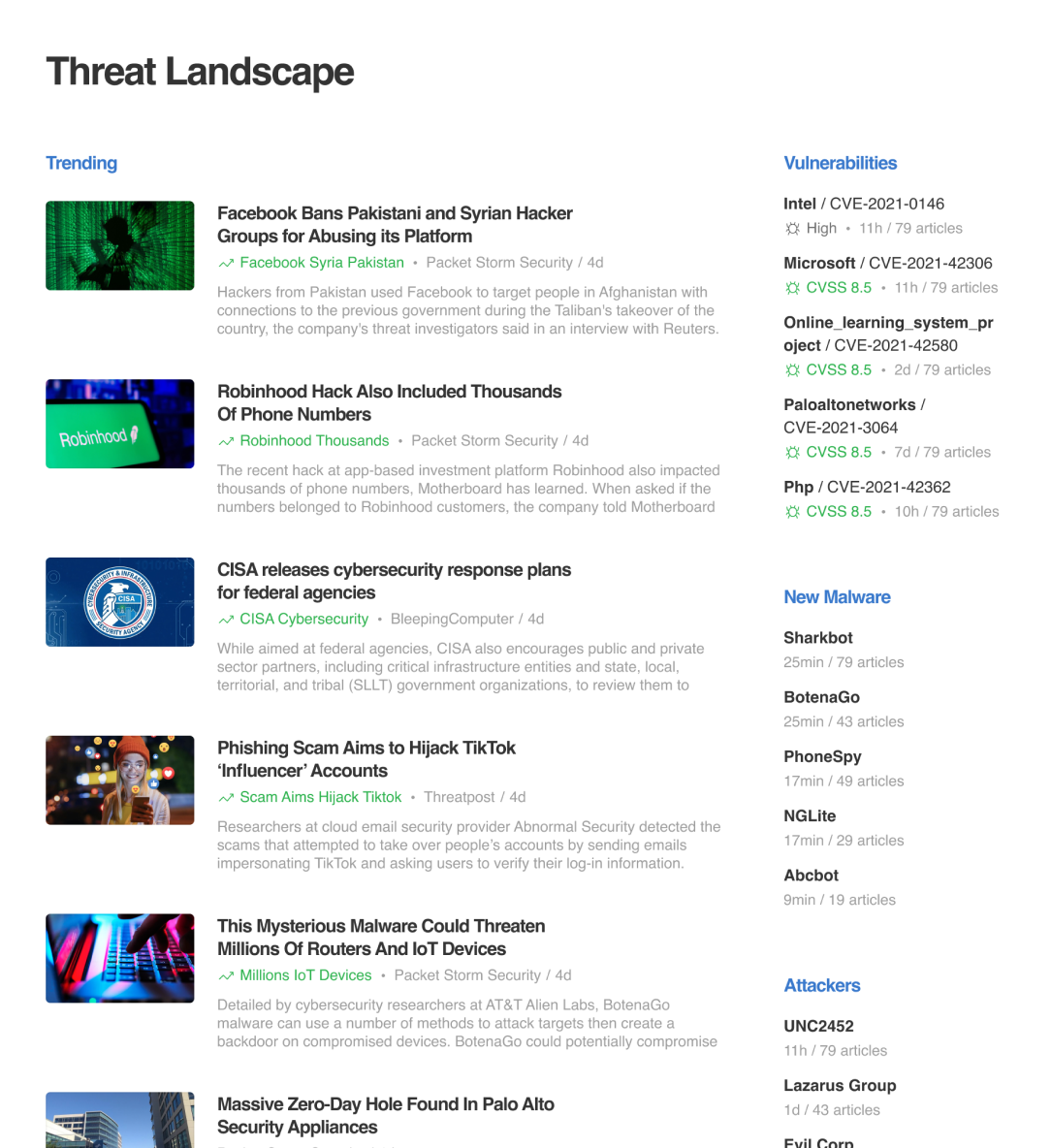
Task: Open headline Robinhood Hack Also Included Thousands
Action: [390, 402]
